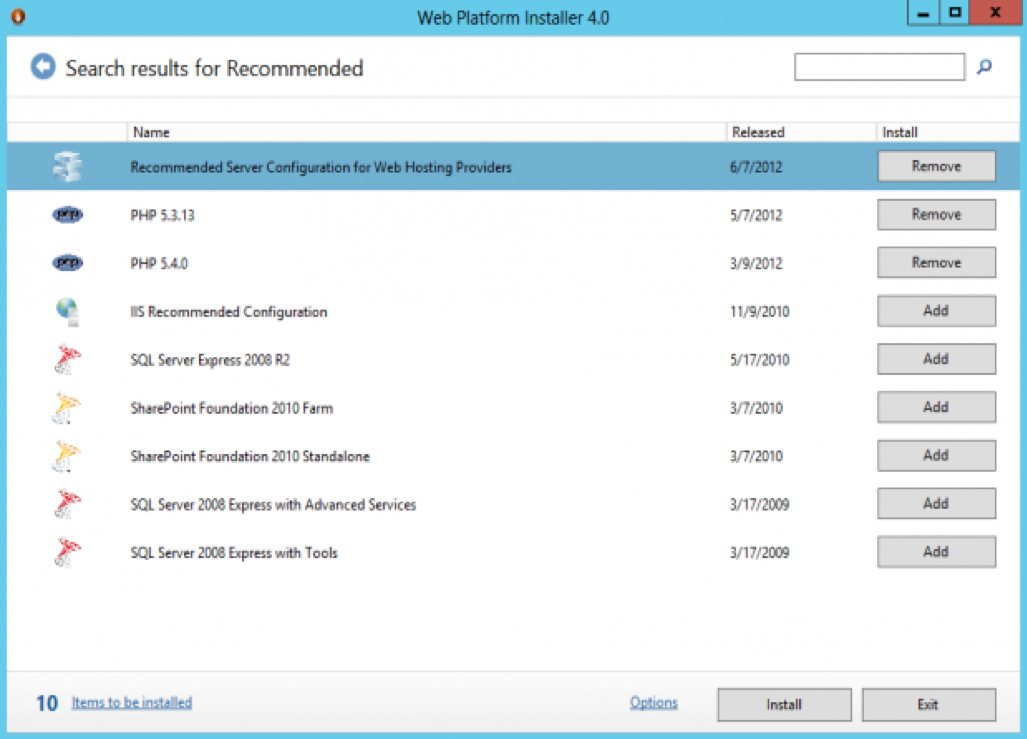The width and height of the screenshot is (1027, 739).
Task: Click the blue back arrow icon
Action: tap(43, 67)
